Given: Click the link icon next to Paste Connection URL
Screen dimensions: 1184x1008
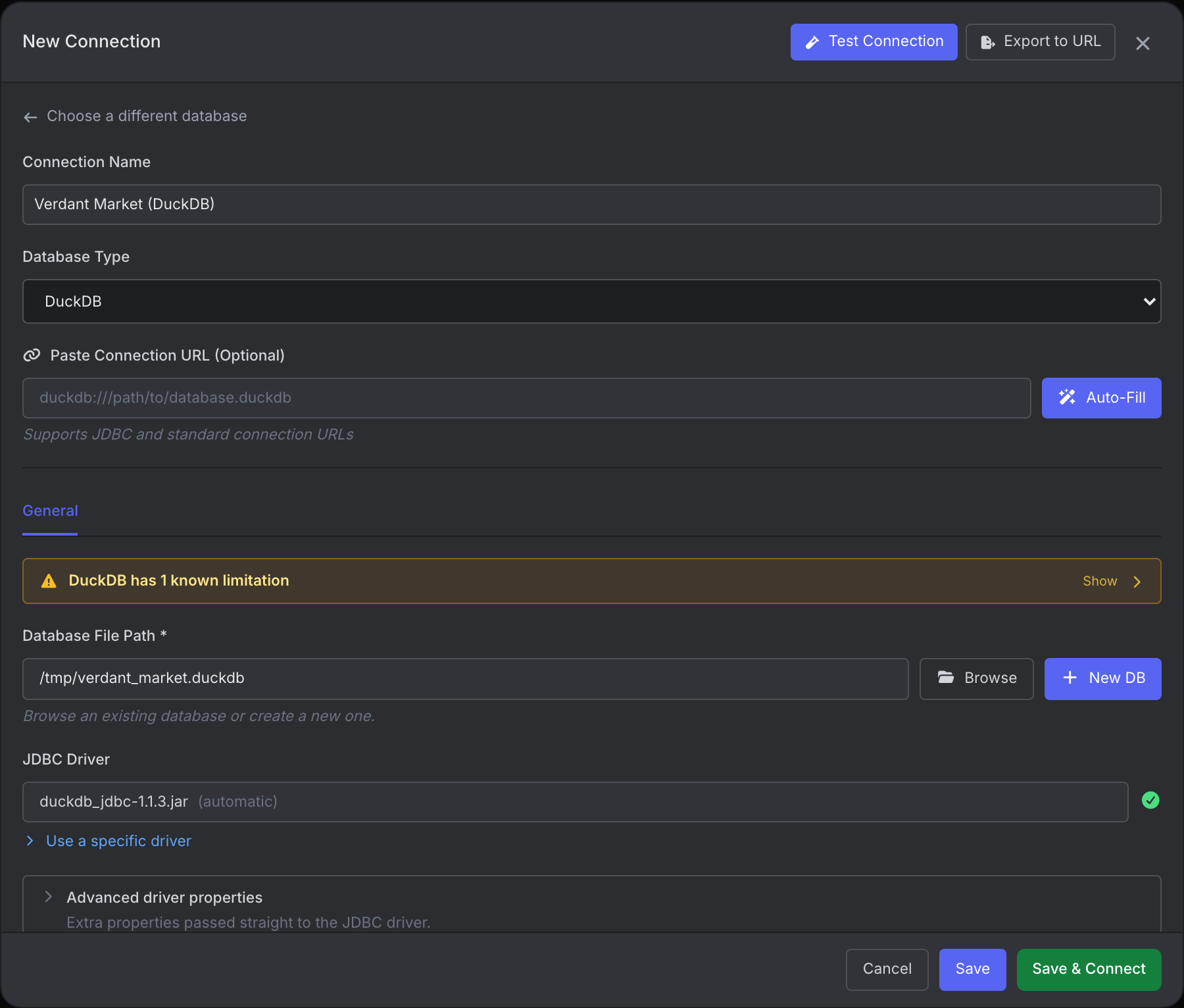Looking at the screenshot, I should pos(32,355).
